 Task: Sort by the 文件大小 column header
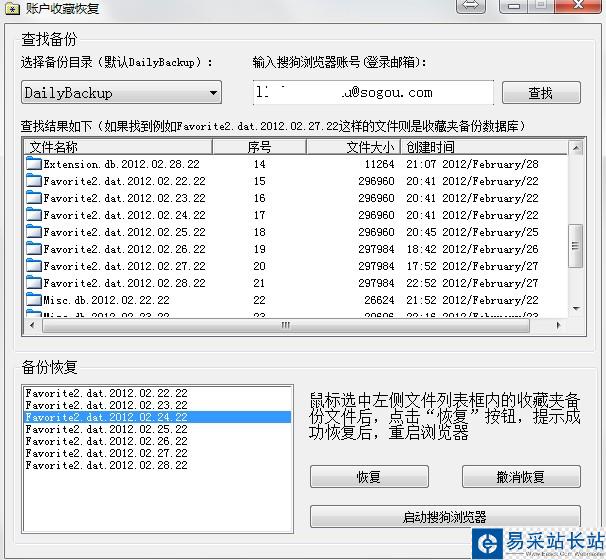click(x=353, y=147)
